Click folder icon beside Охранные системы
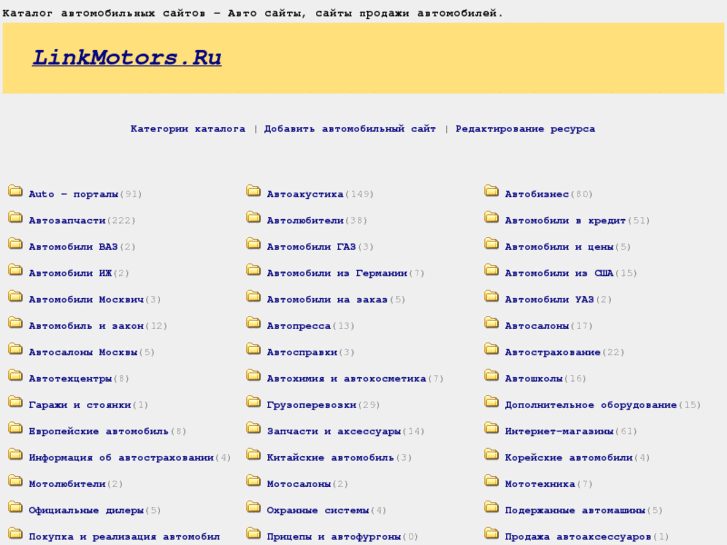This screenshot has width=727, height=545. pyautogui.click(x=253, y=508)
